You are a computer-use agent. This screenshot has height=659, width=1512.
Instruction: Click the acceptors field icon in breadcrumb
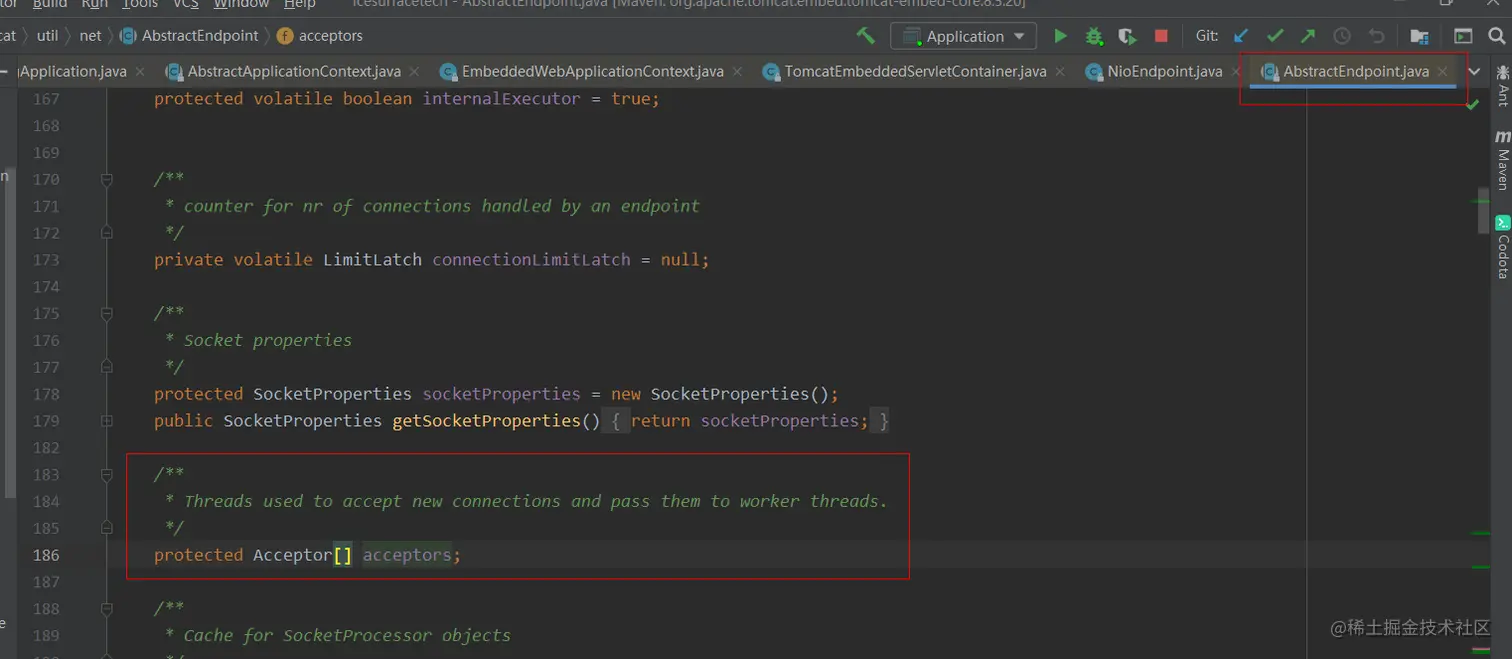click(284, 36)
